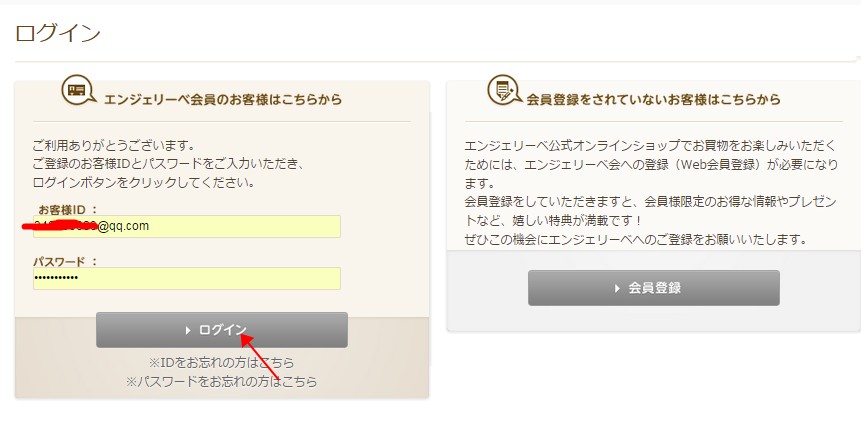Image resolution: width=861 pixels, height=438 pixels.
Task: Click the arrow icon on ログイン button
Action: click(x=188, y=330)
